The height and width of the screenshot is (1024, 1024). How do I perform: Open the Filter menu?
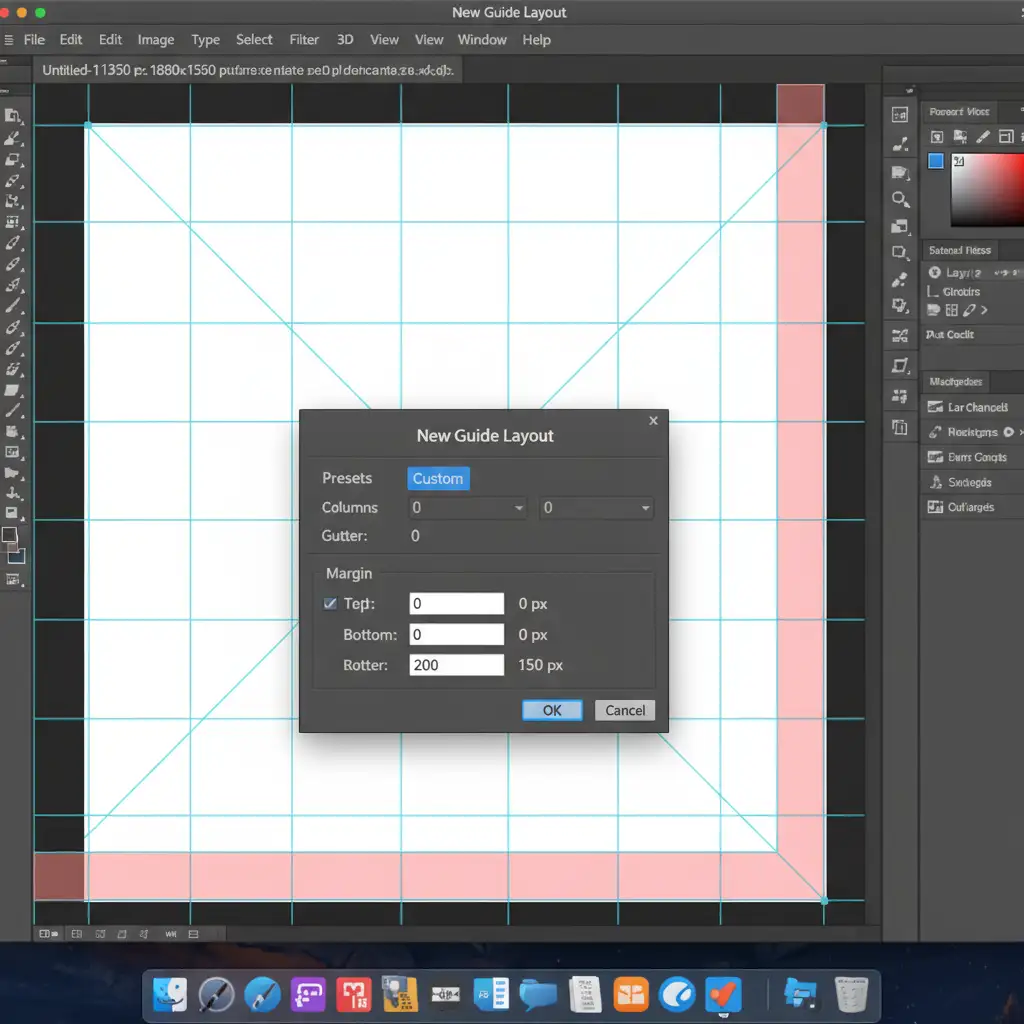click(304, 40)
